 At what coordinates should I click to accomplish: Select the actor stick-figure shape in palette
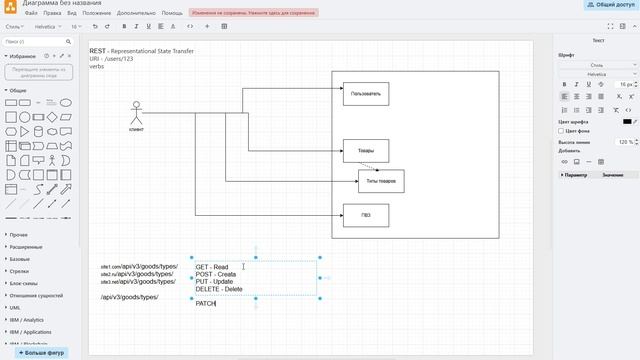[52, 160]
